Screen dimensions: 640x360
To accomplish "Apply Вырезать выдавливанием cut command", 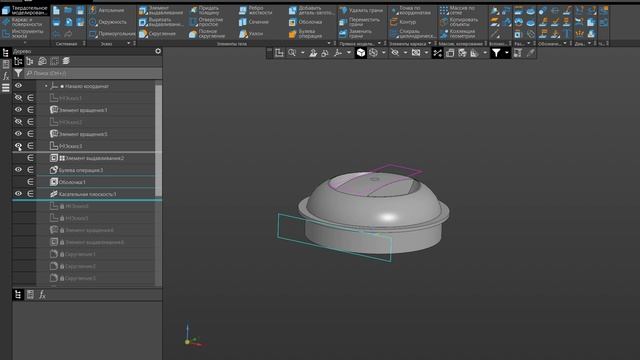I will (161, 22).
